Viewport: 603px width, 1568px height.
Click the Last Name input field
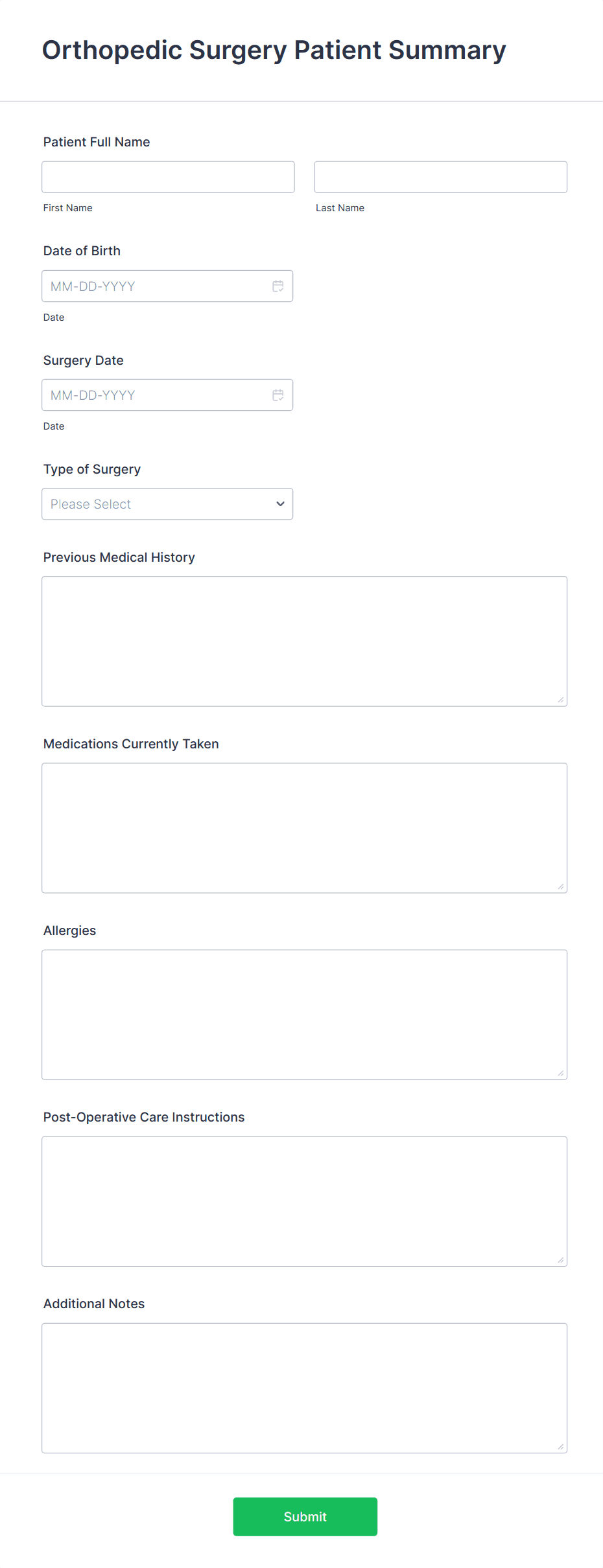(x=440, y=176)
